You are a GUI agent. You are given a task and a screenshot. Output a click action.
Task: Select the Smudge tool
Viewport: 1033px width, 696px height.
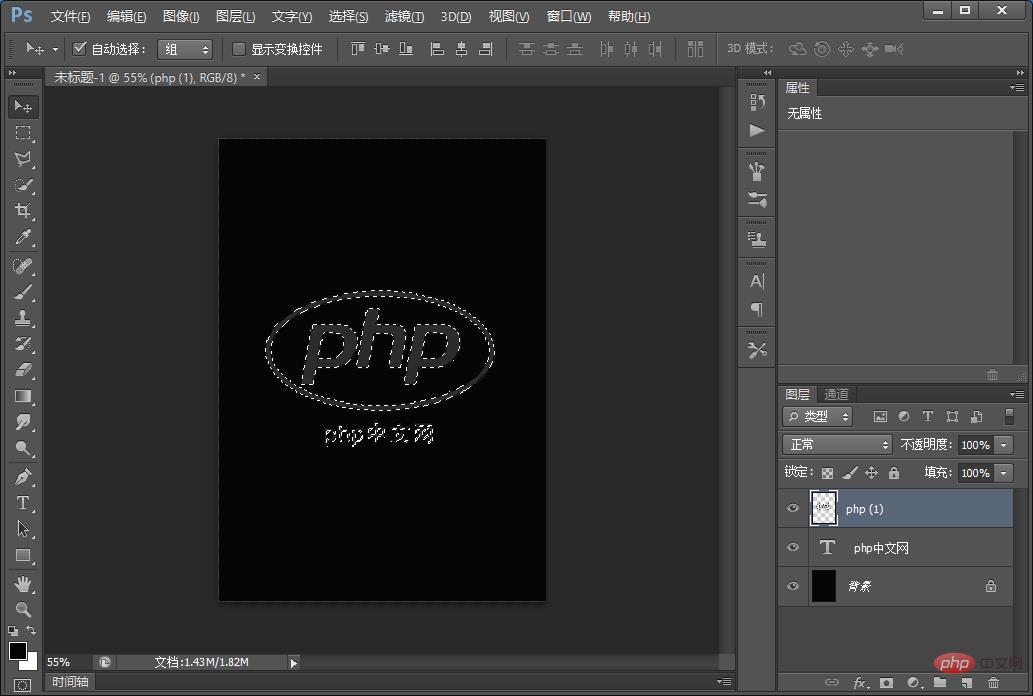pyautogui.click(x=23, y=422)
